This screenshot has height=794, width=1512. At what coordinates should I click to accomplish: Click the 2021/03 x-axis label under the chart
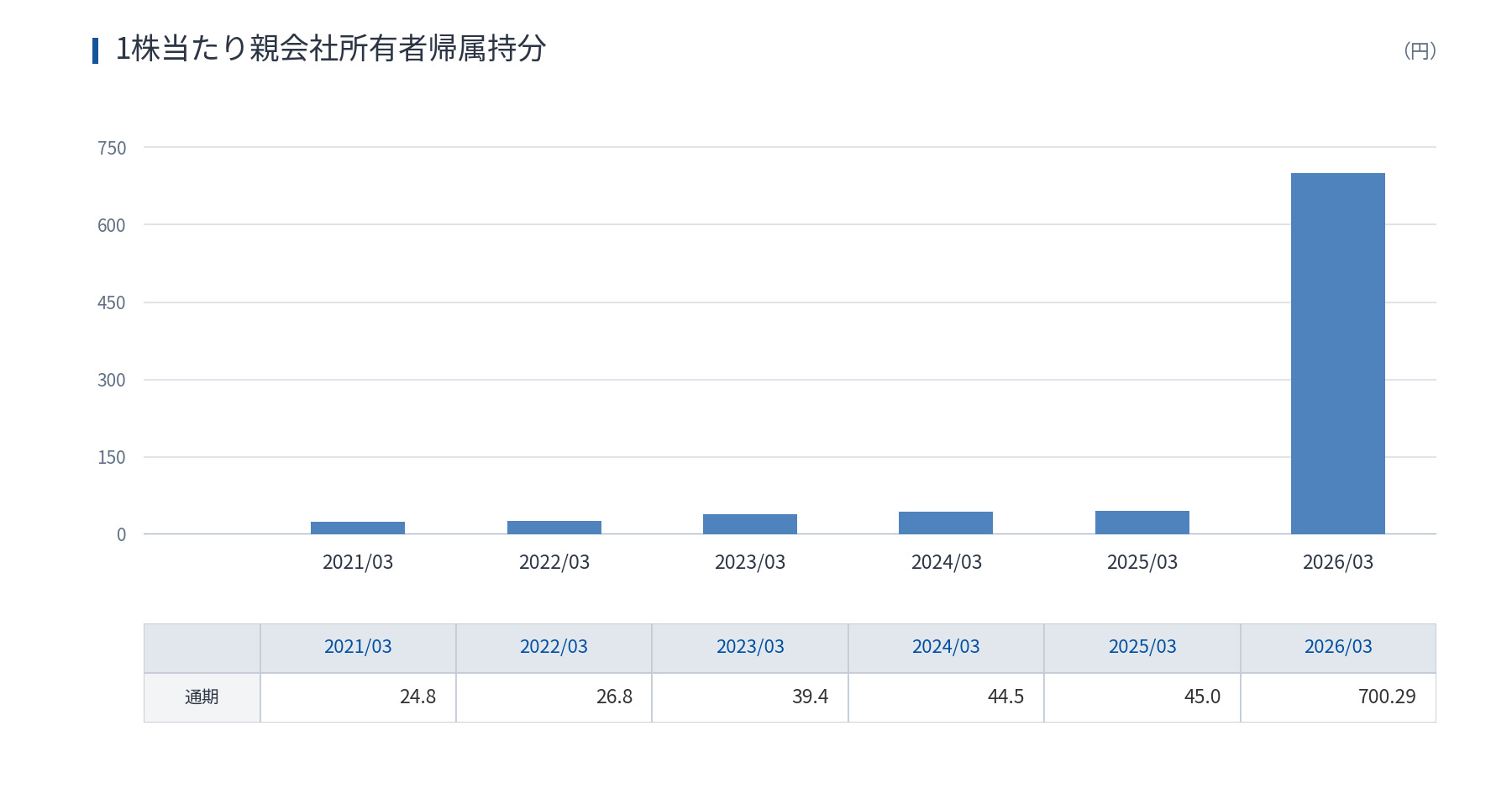click(358, 562)
